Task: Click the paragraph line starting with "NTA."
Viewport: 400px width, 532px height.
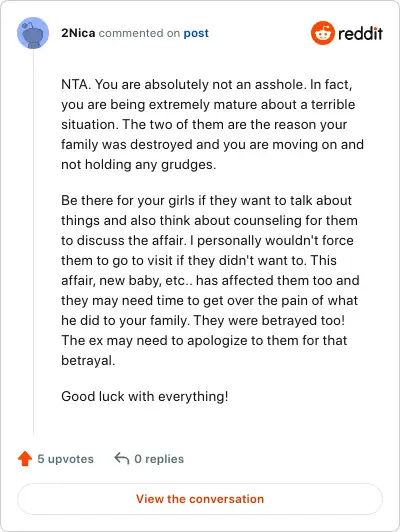Action: [x=207, y=84]
